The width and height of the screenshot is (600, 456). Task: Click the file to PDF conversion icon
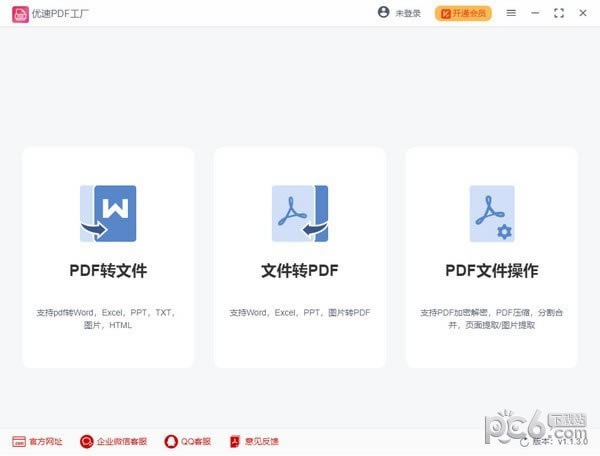(x=300, y=213)
